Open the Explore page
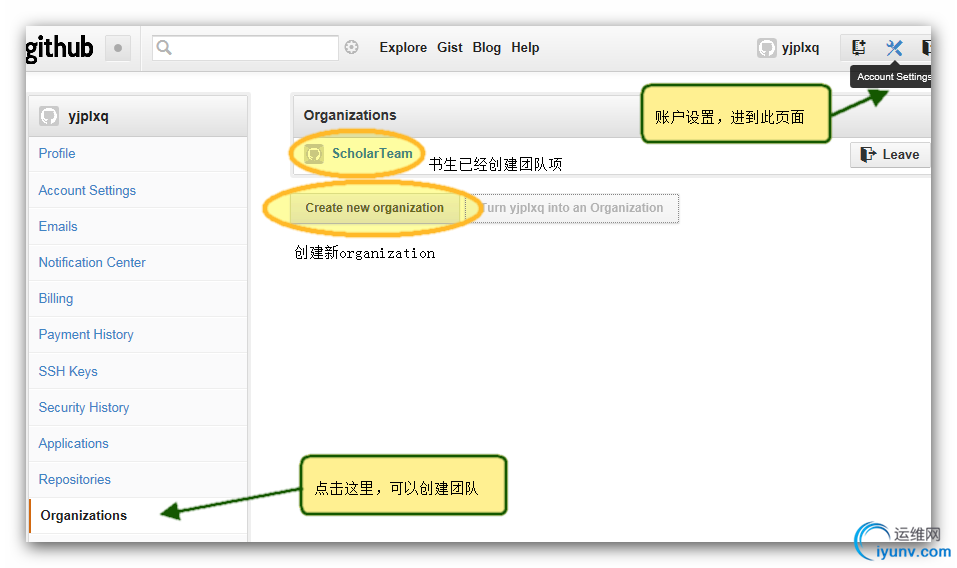957x568 pixels. [403, 48]
